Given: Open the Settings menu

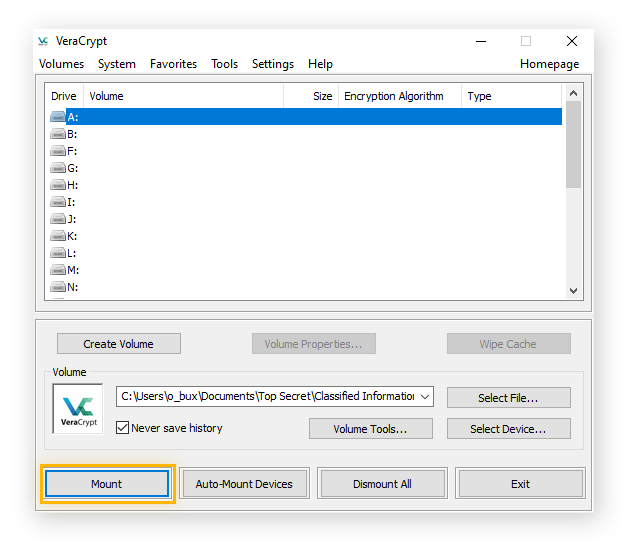Looking at the screenshot, I should coord(273,64).
